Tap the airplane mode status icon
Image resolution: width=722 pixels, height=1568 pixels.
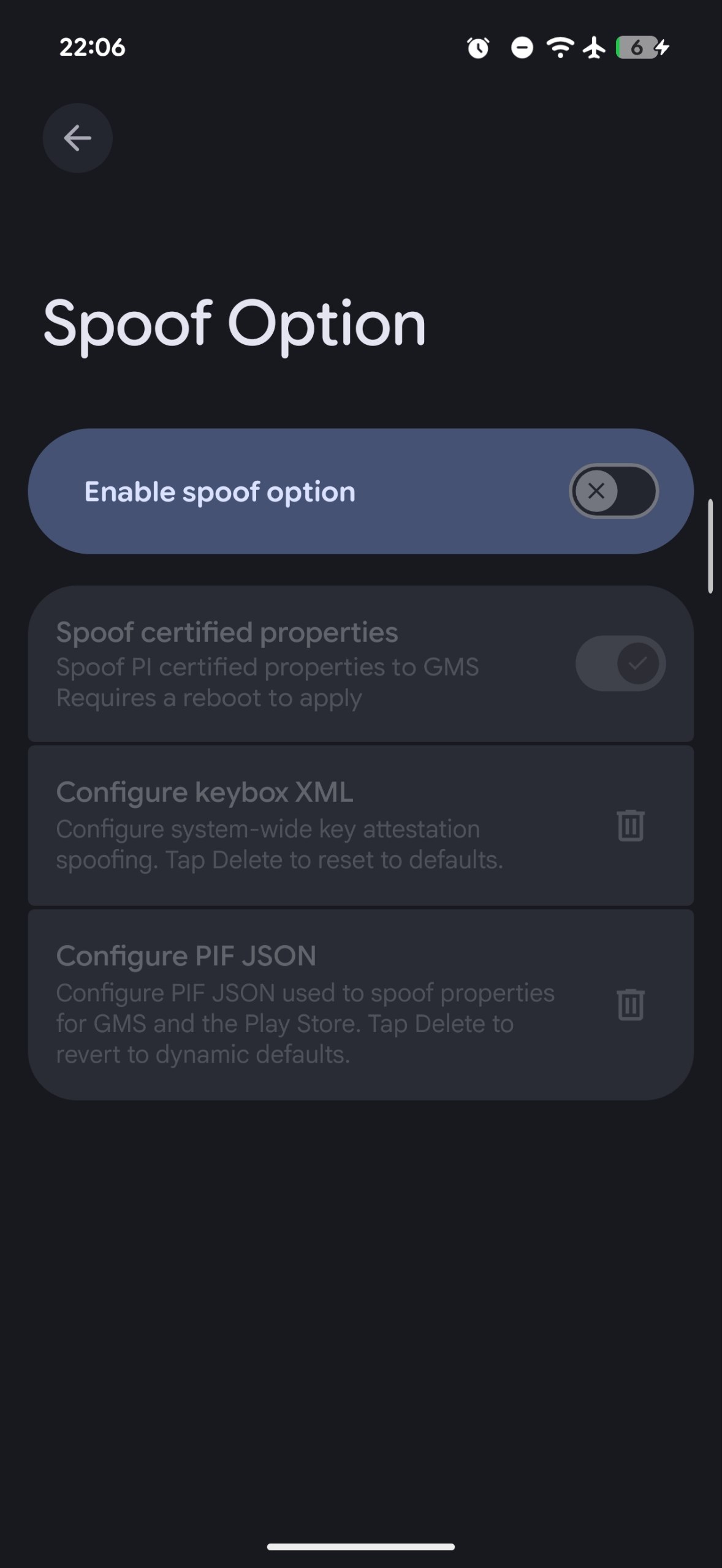pos(594,47)
